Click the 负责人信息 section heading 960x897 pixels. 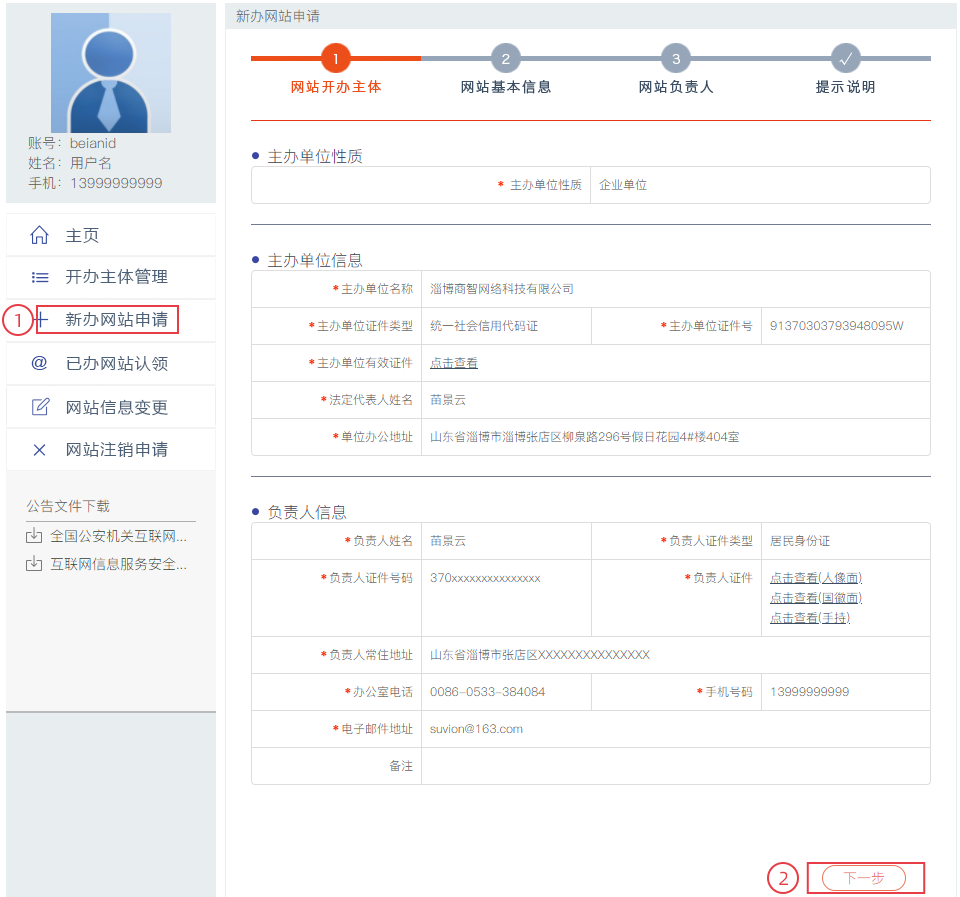click(307, 512)
